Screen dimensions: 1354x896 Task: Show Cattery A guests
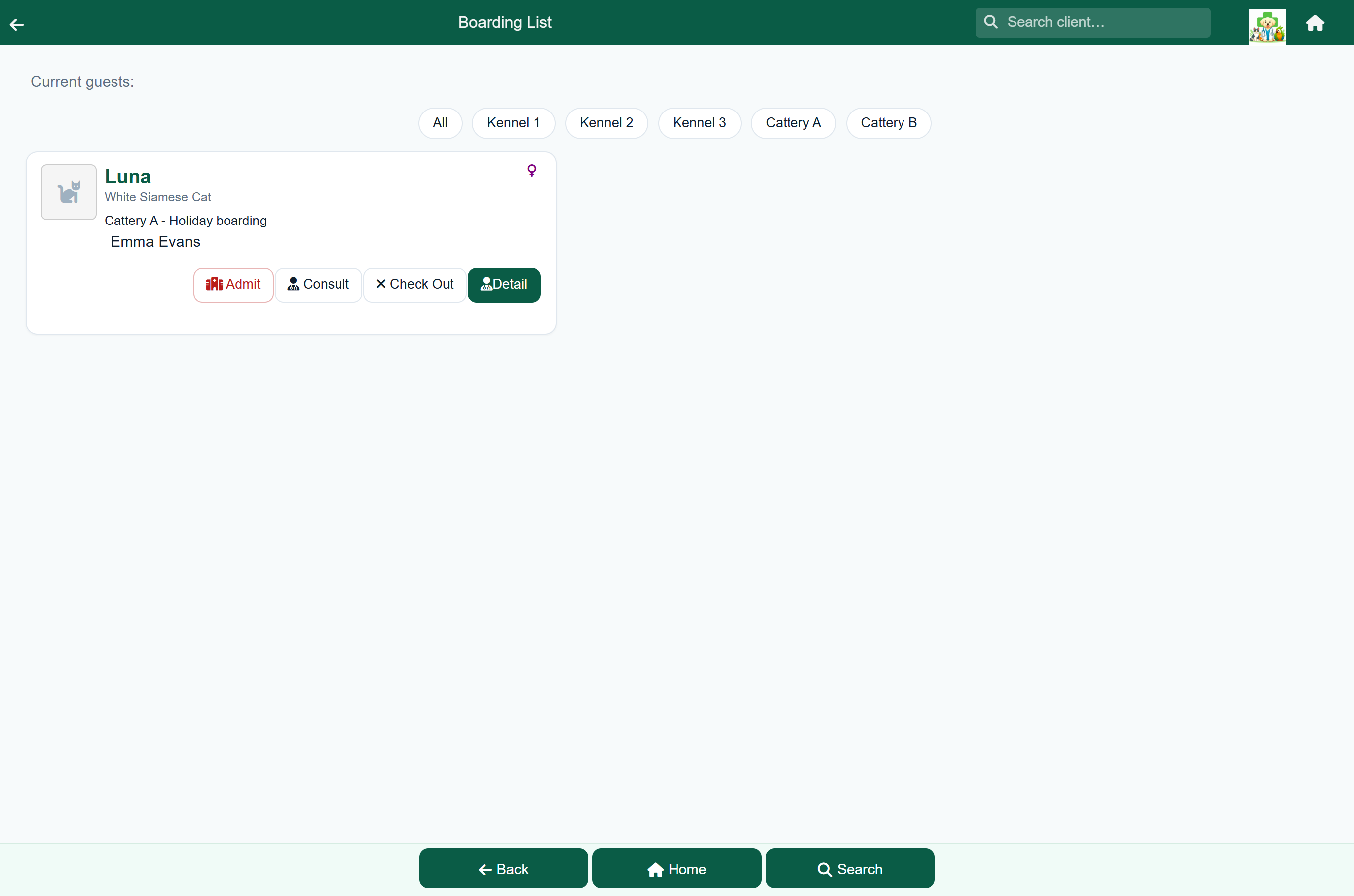point(793,123)
